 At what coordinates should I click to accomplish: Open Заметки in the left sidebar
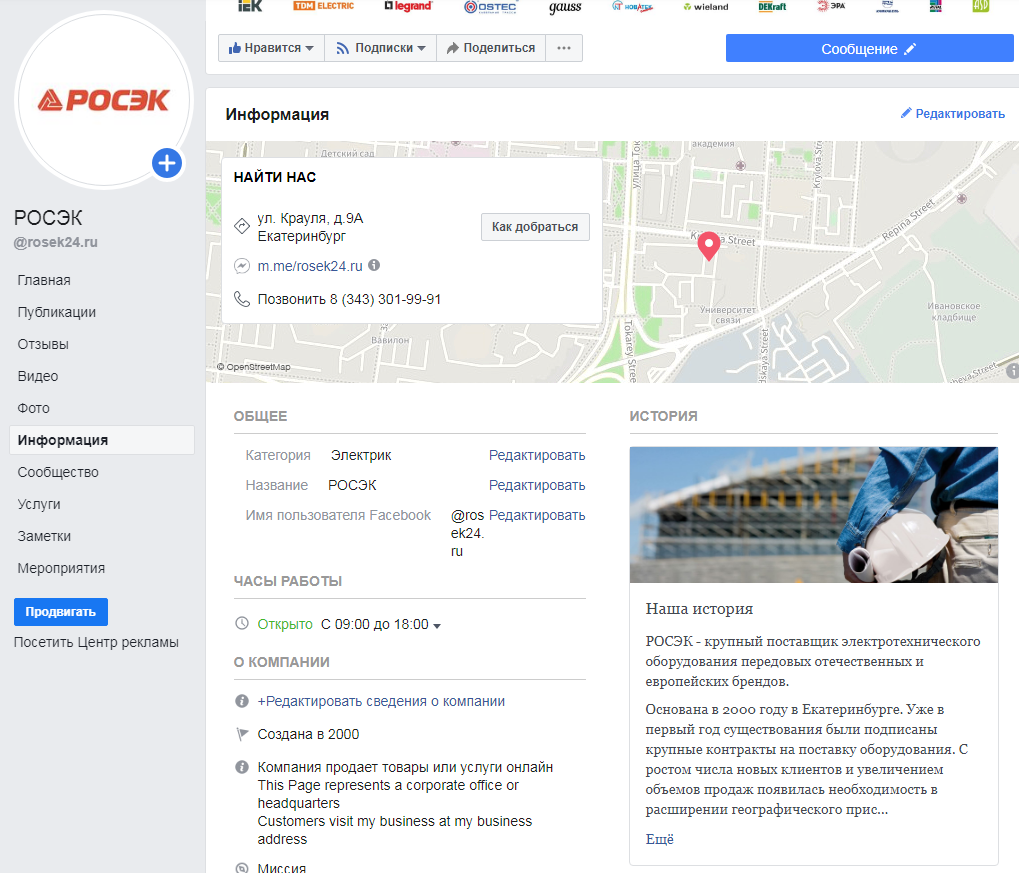click(x=44, y=536)
